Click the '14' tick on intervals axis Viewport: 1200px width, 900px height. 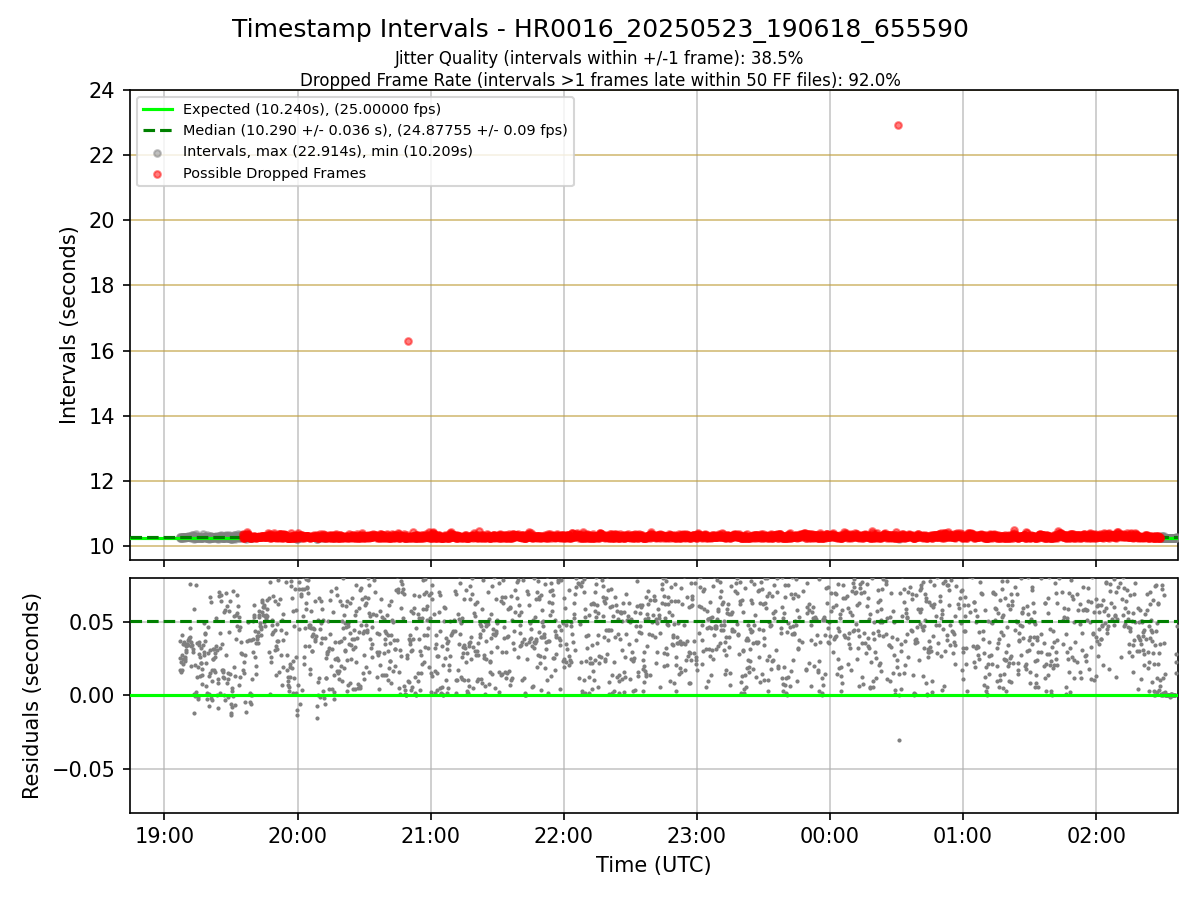click(x=103, y=416)
